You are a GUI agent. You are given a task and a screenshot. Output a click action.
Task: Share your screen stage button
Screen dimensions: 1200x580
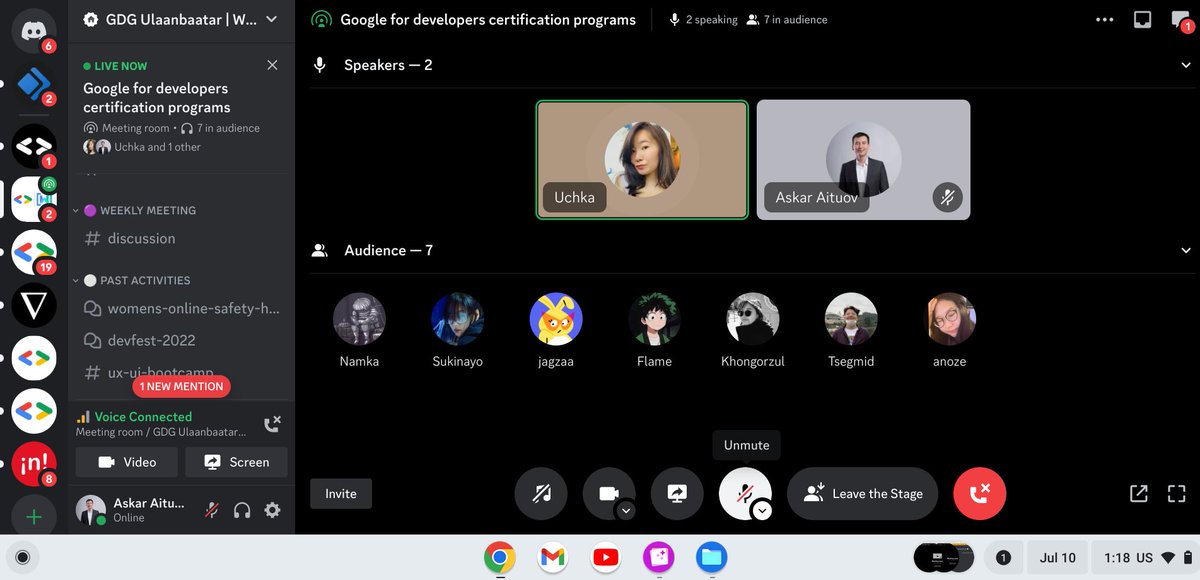click(x=677, y=493)
